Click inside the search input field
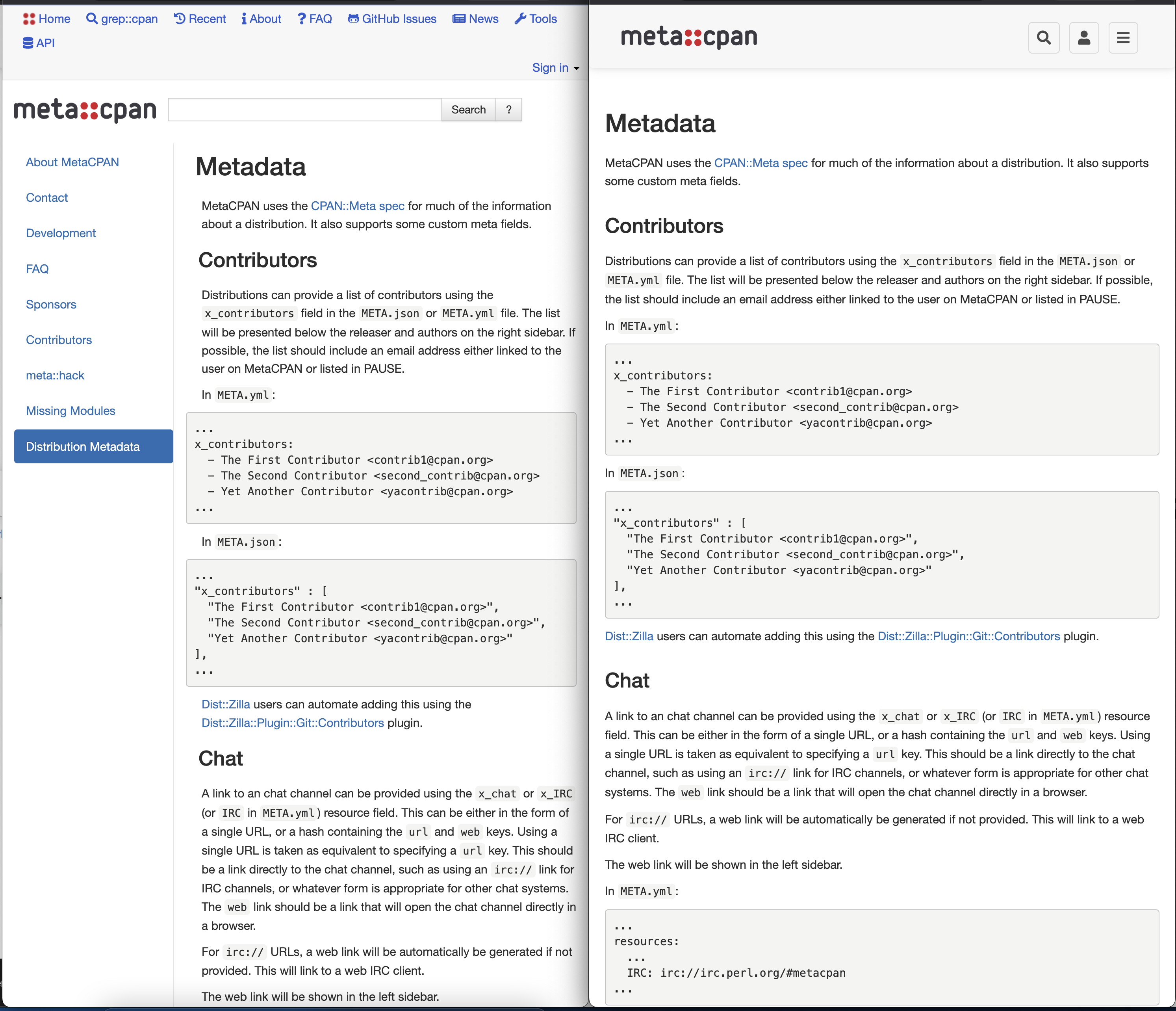This screenshot has width=1176, height=1011. pos(304,109)
